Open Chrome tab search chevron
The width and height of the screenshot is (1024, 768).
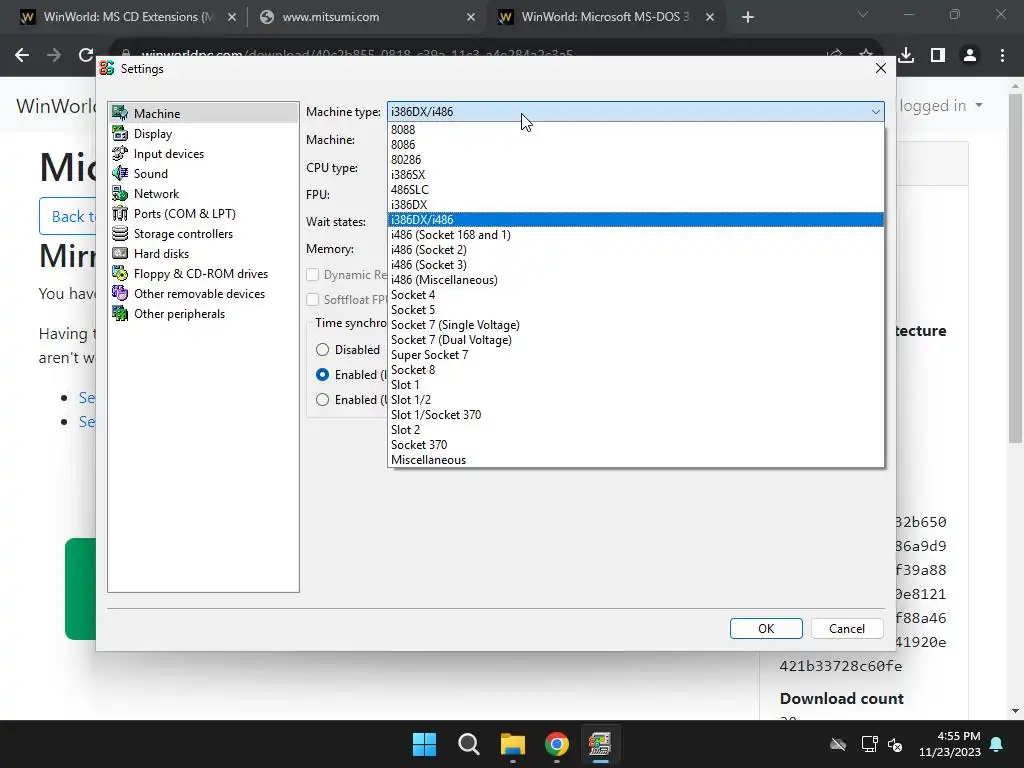click(x=863, y=14)
